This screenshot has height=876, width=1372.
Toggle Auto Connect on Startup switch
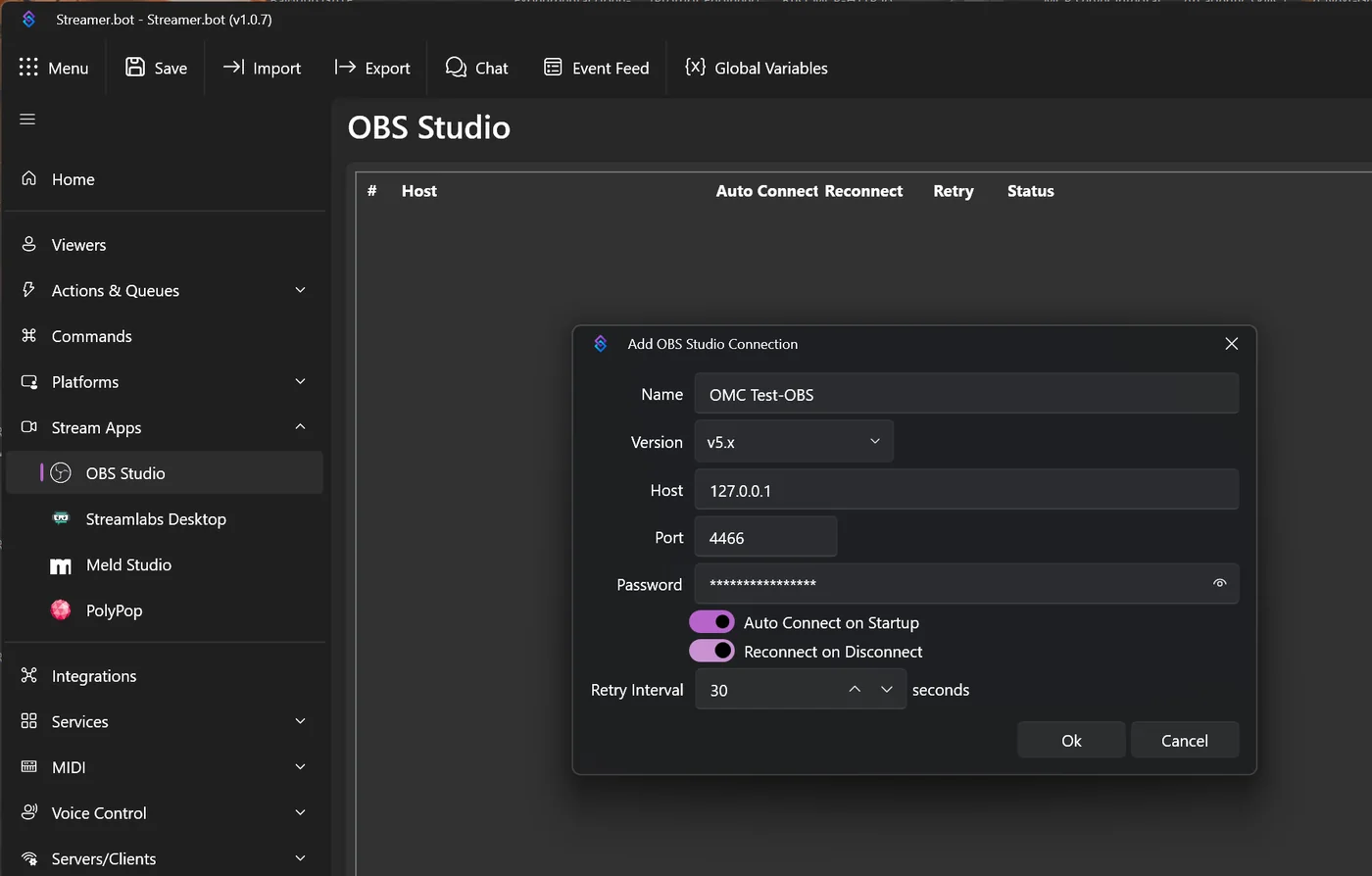click(711, 622)
